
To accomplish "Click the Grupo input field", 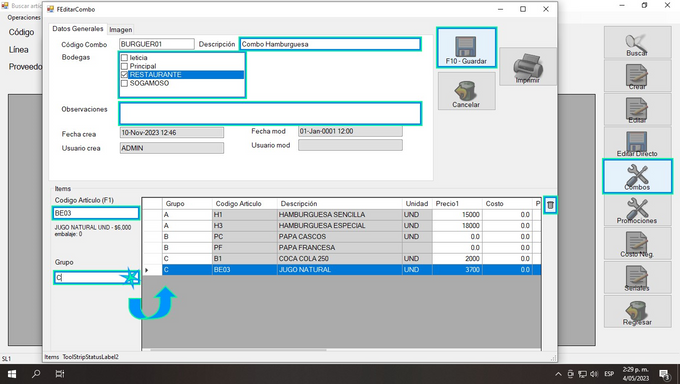I will pyautogui.click(x=96, y=278).
